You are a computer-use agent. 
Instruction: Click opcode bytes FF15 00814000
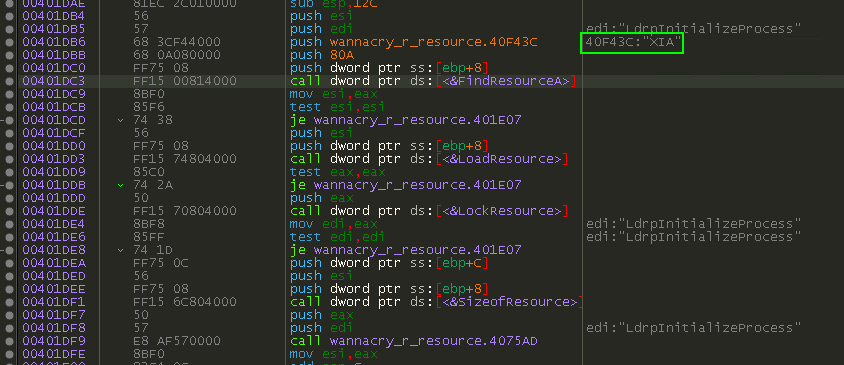[x=185, y=81]
